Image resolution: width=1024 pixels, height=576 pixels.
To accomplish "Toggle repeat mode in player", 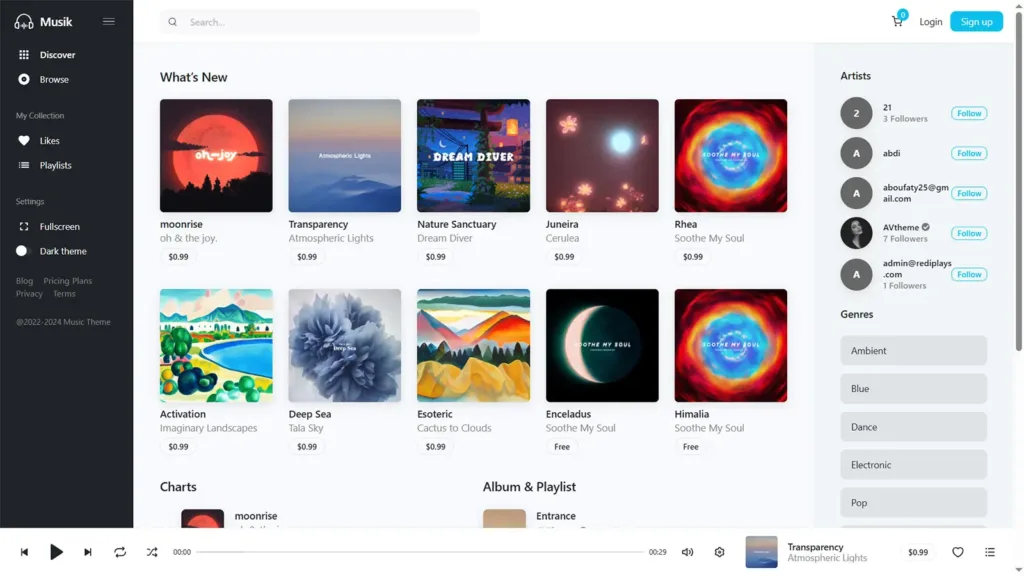I will 120,552.
